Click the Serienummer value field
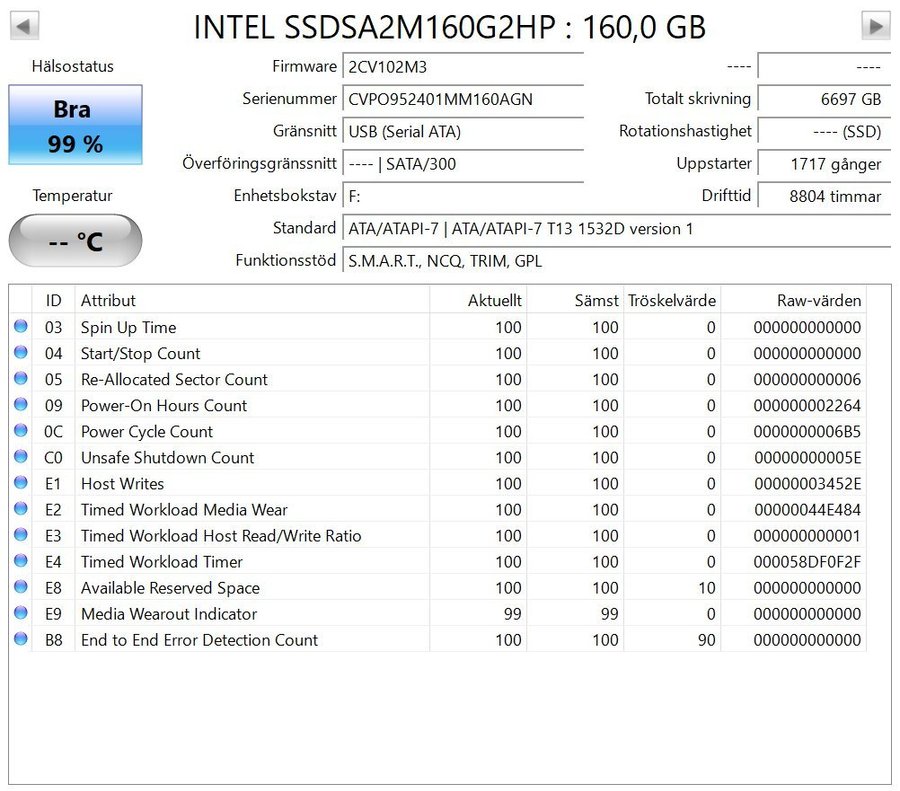900x791 pixels. point(462,99)
